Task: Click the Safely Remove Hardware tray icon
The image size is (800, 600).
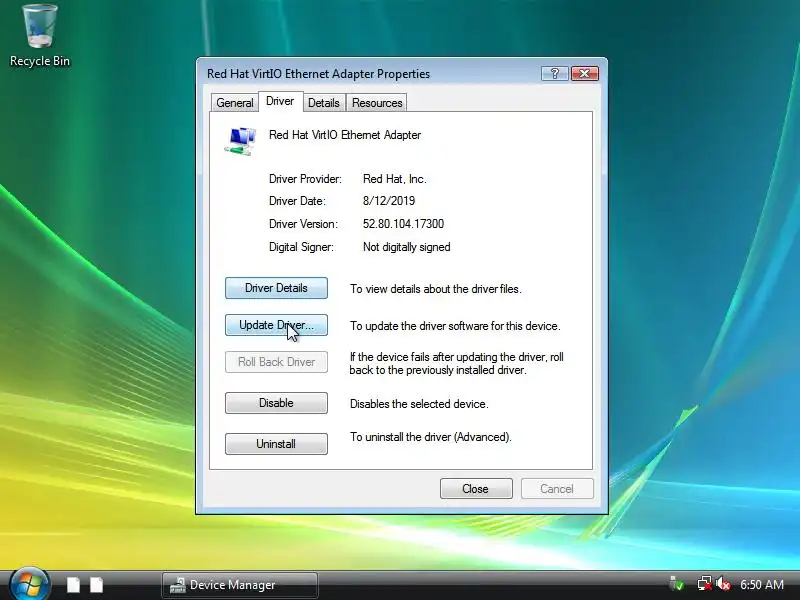Action: (x=677, y=584)
